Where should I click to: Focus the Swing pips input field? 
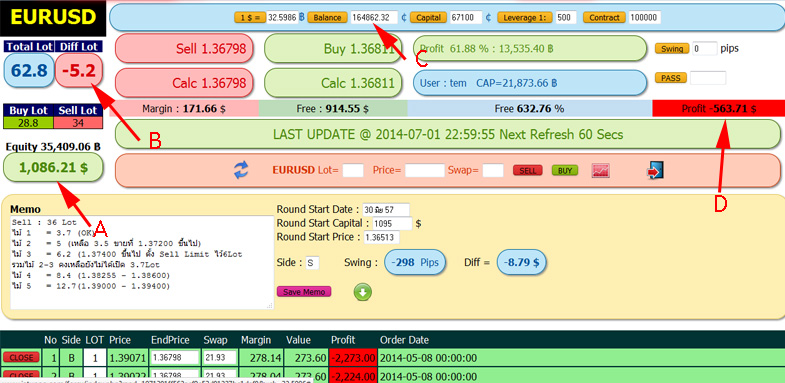704,49
